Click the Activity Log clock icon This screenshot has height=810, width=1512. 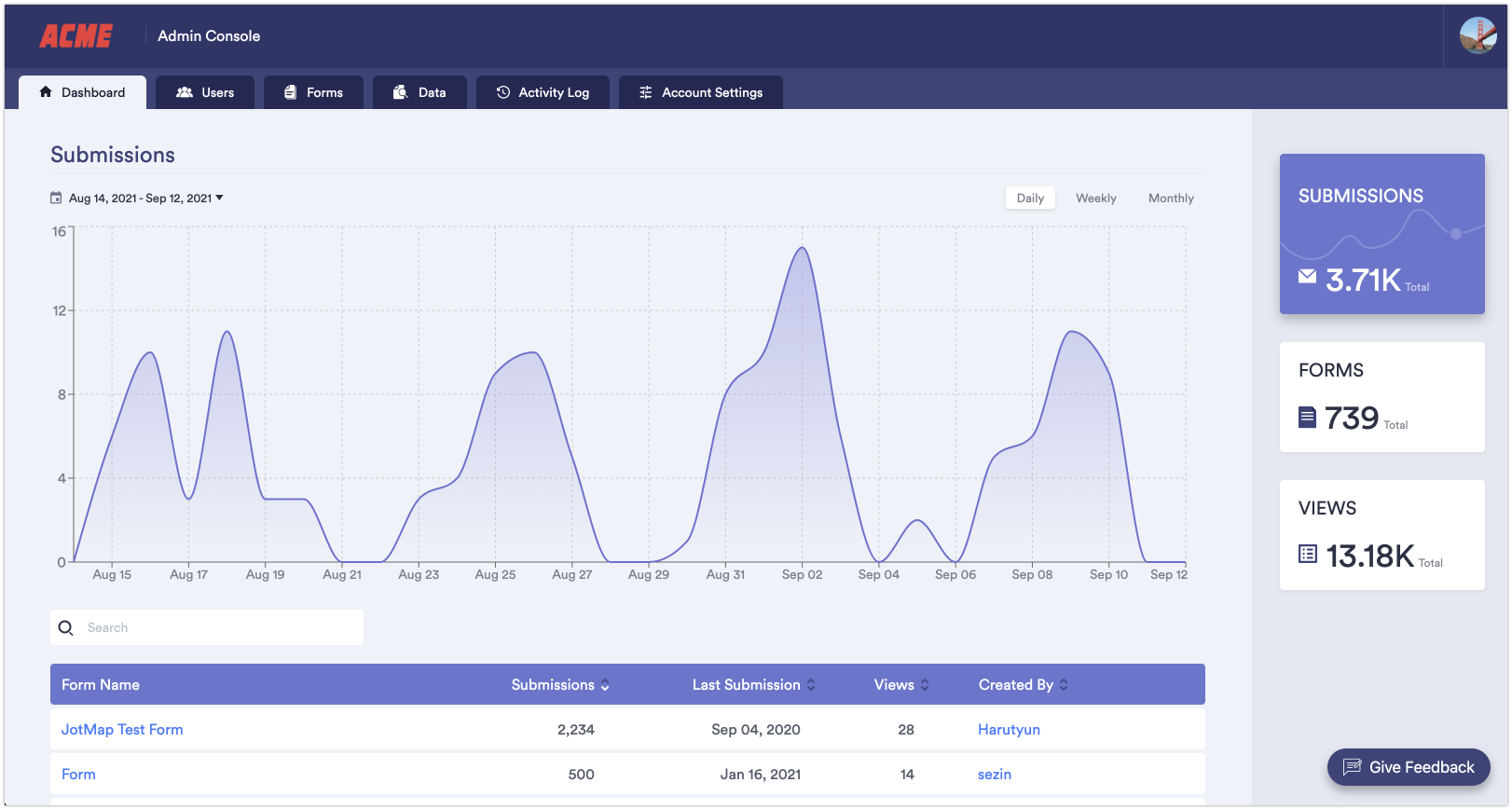(503, 92)
